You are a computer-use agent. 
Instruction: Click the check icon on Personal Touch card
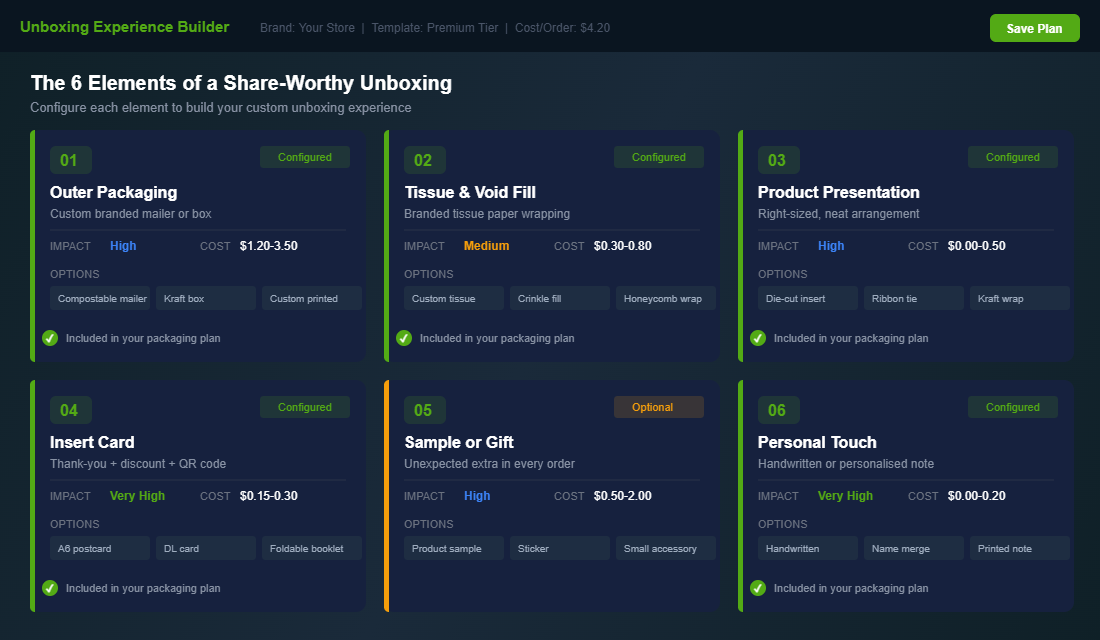(758, 588)
